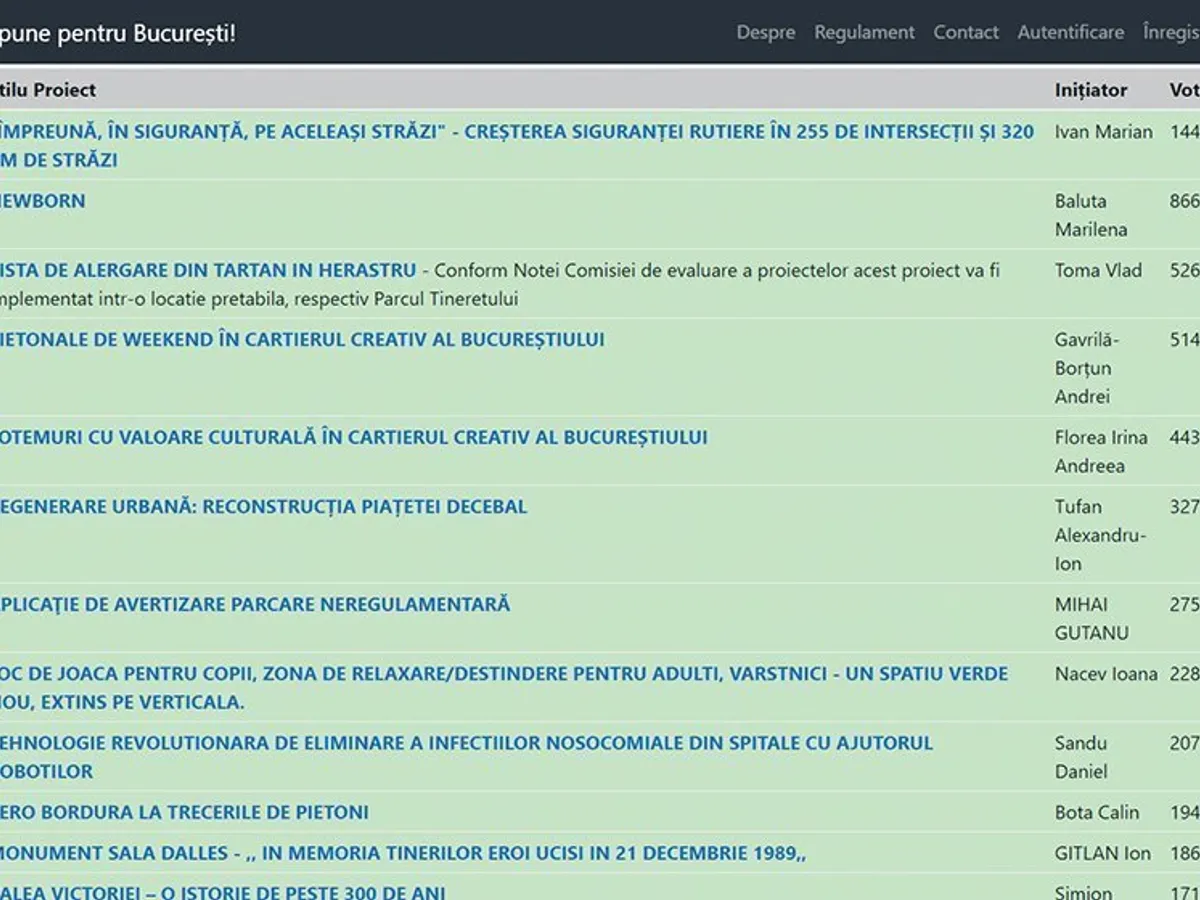Viewport: 1200px width, 900px height.
Task: Open the Despre menu item
Action: tap(765, 32)
